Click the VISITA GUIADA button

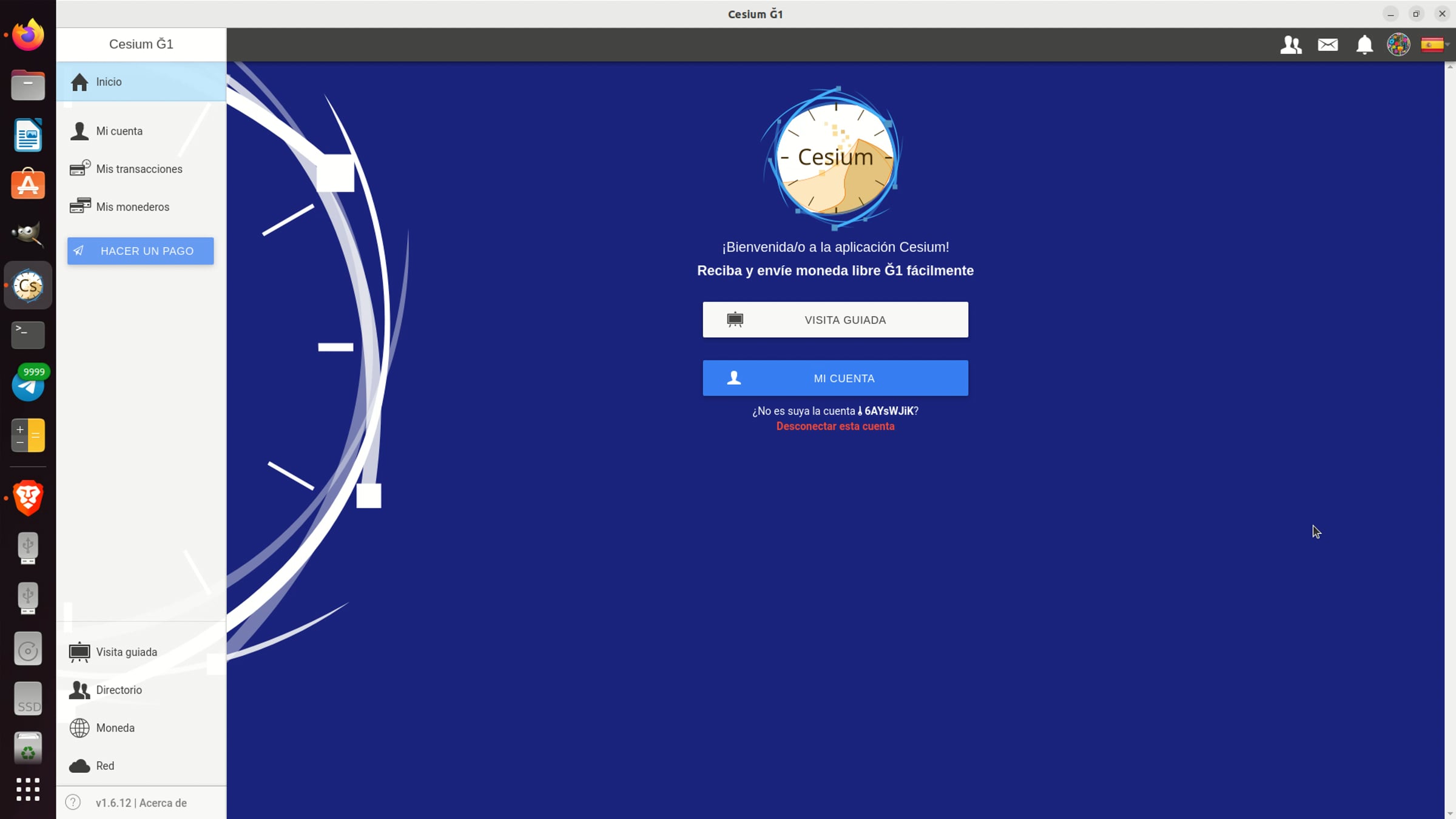coord(835,320)
